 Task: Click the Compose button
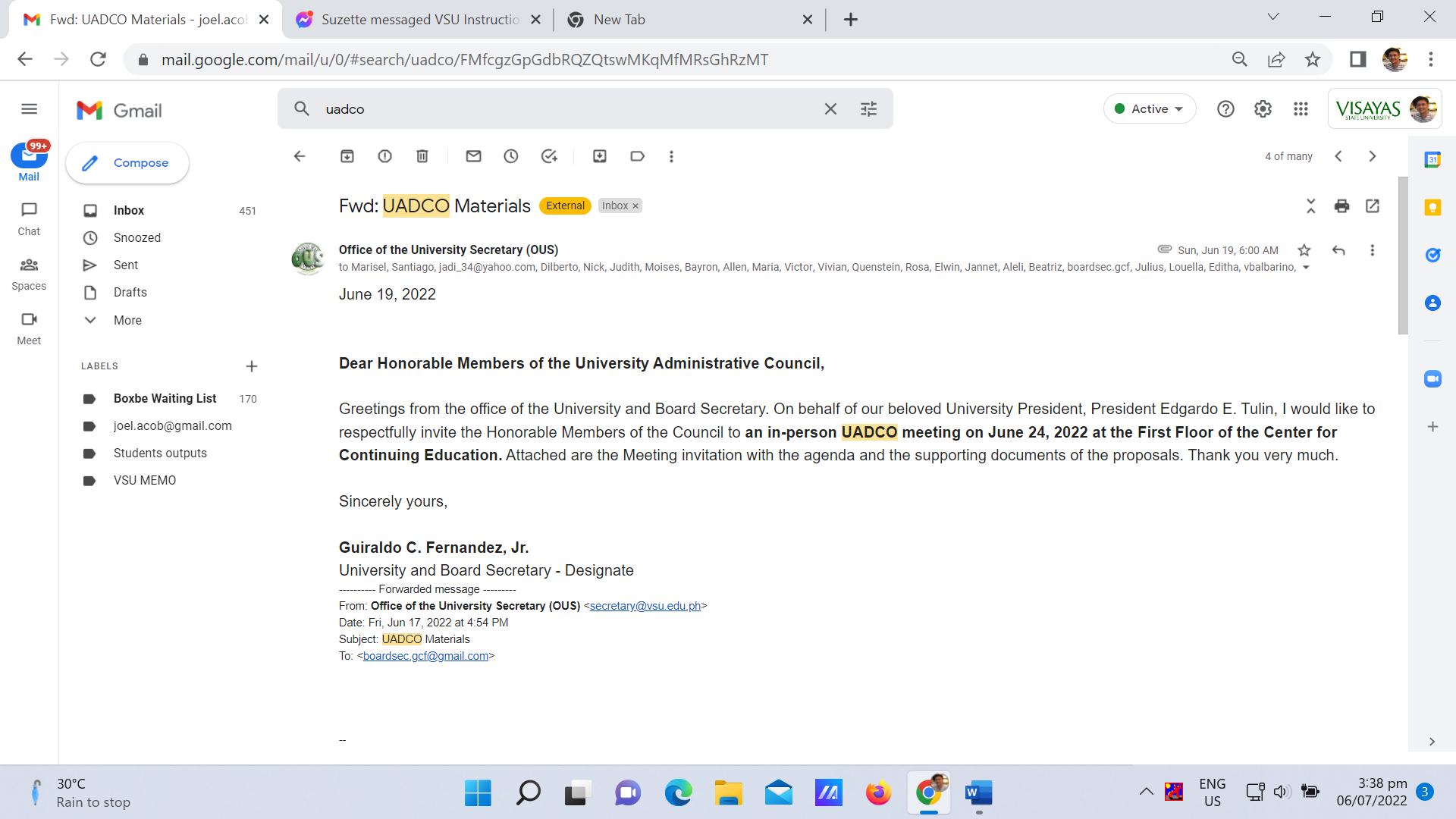coord(127,163)
